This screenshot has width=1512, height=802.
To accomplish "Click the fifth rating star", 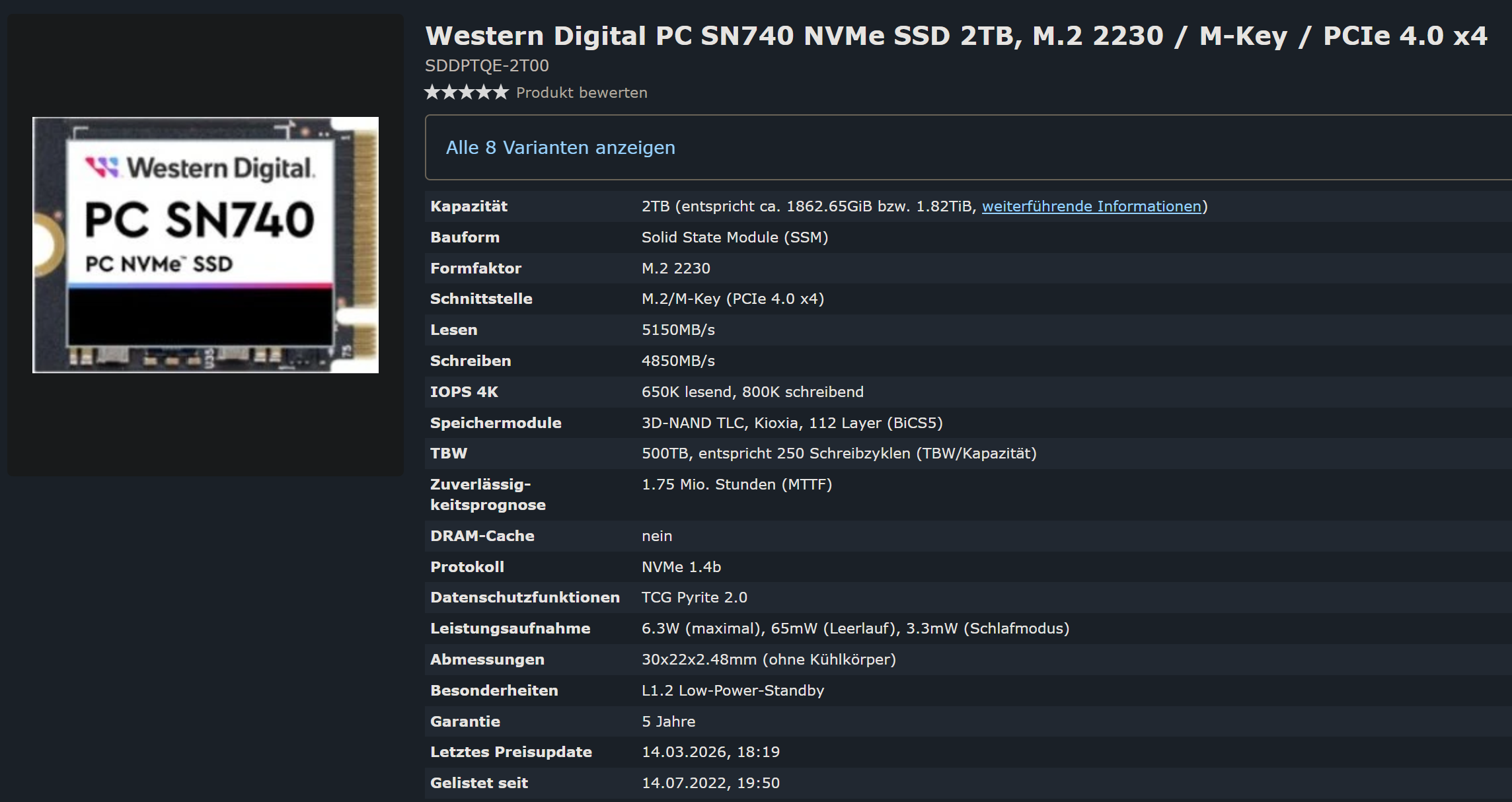I will (x=501, y=92).
